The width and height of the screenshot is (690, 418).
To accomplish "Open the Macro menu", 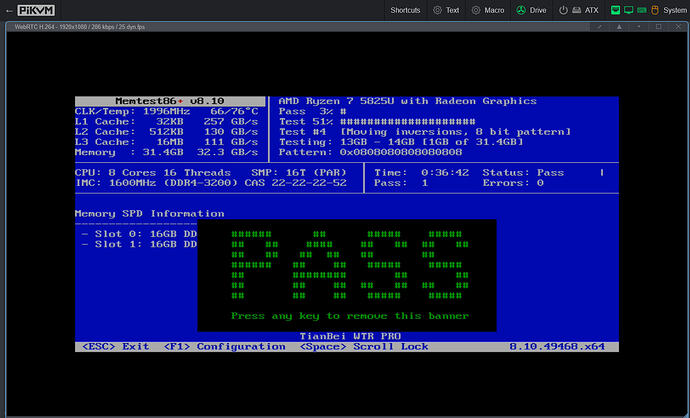I will pyautogui.click(x=488, y=10).
